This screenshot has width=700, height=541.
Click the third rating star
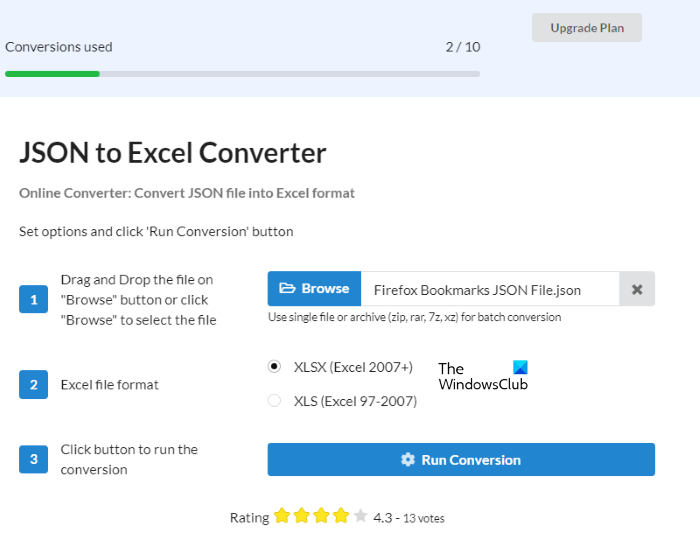[x=321, y=516]
